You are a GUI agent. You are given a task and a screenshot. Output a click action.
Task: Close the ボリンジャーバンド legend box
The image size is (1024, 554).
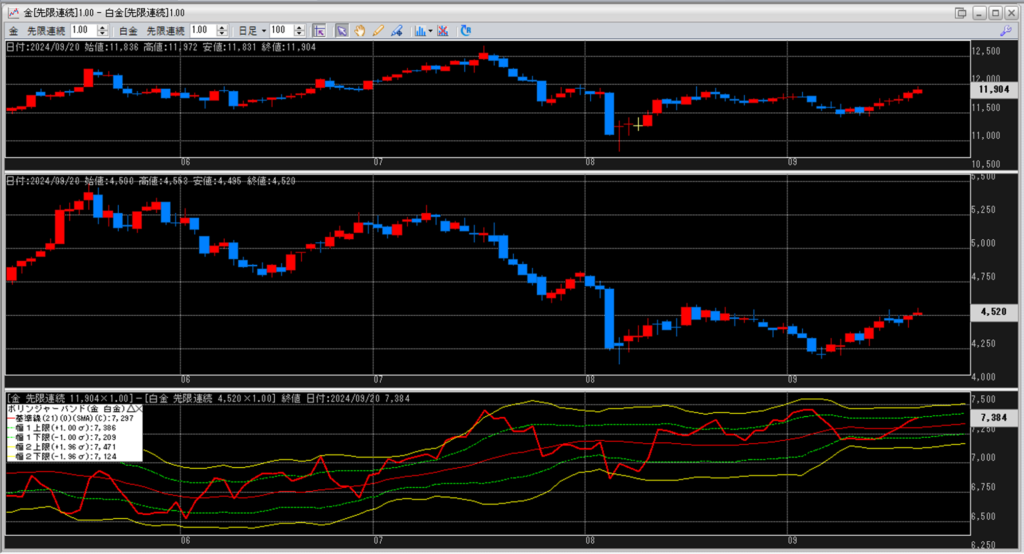click(138, 409)
